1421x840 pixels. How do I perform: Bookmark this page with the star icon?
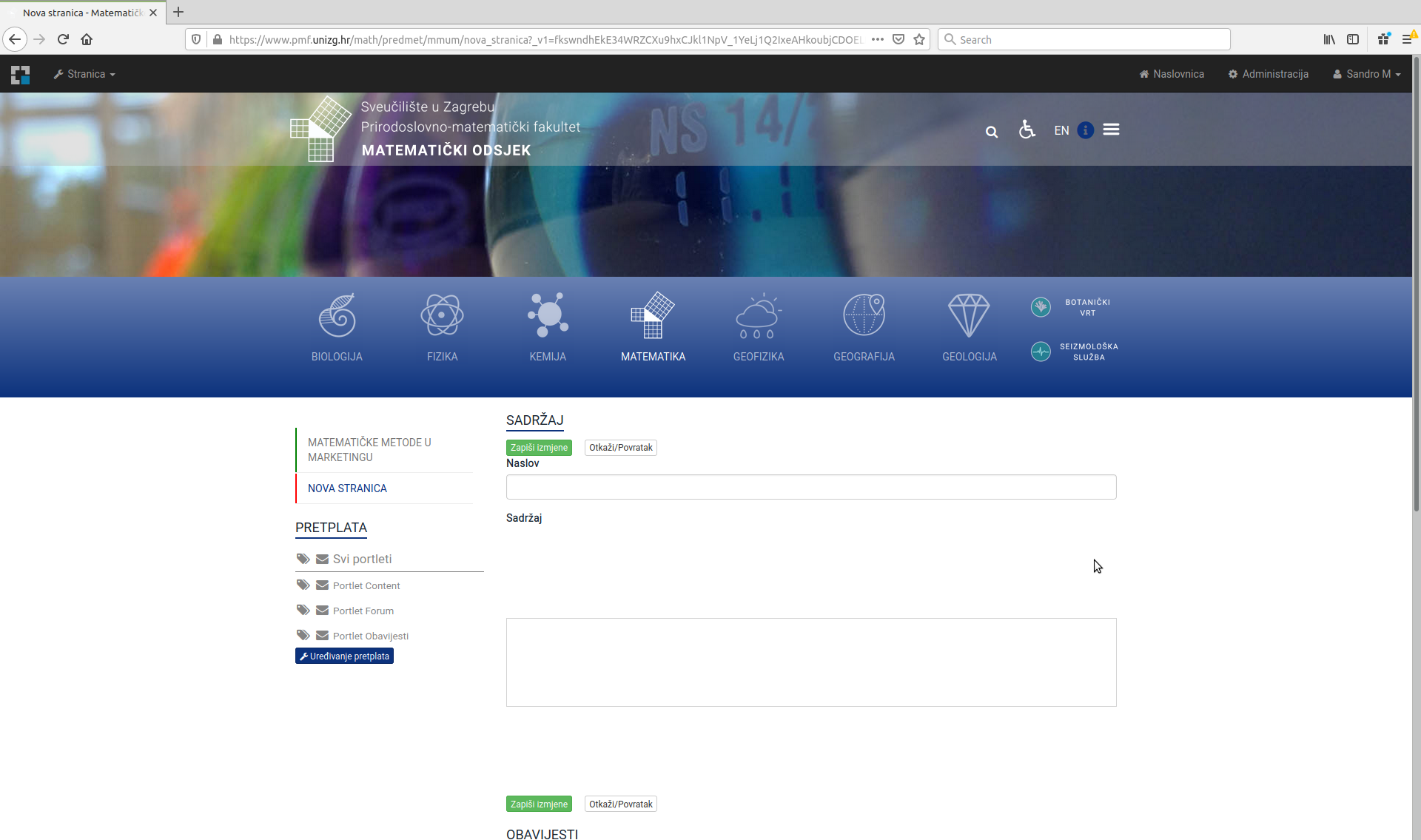point(919,39)
